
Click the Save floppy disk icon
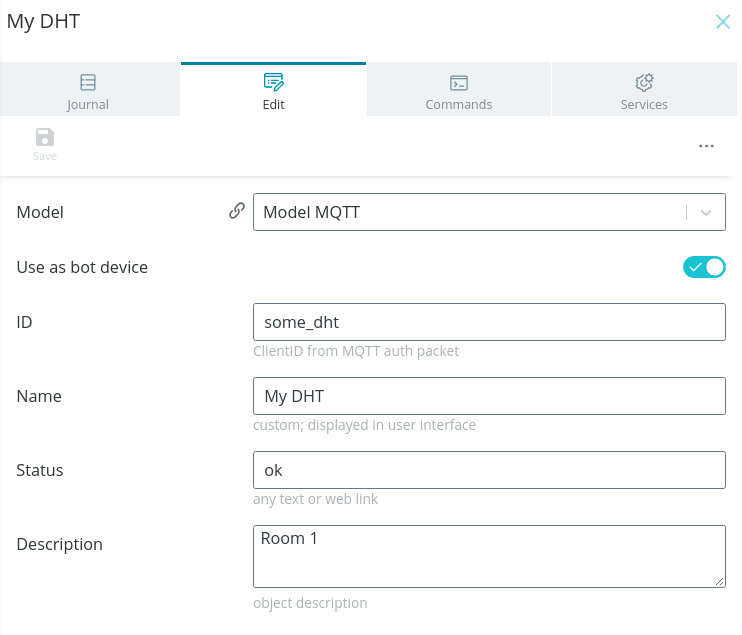point(45,137)
